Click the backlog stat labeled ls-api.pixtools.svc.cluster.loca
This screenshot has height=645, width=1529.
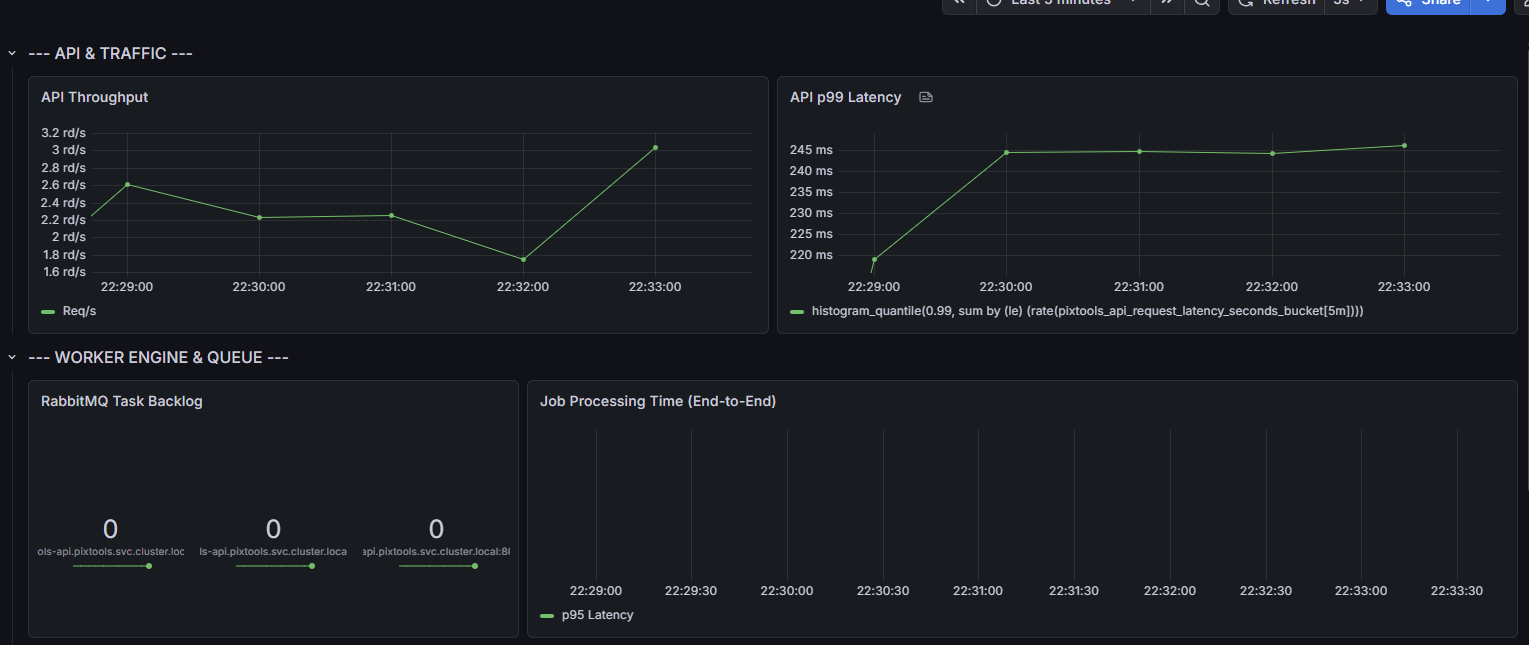pos(273,545)
